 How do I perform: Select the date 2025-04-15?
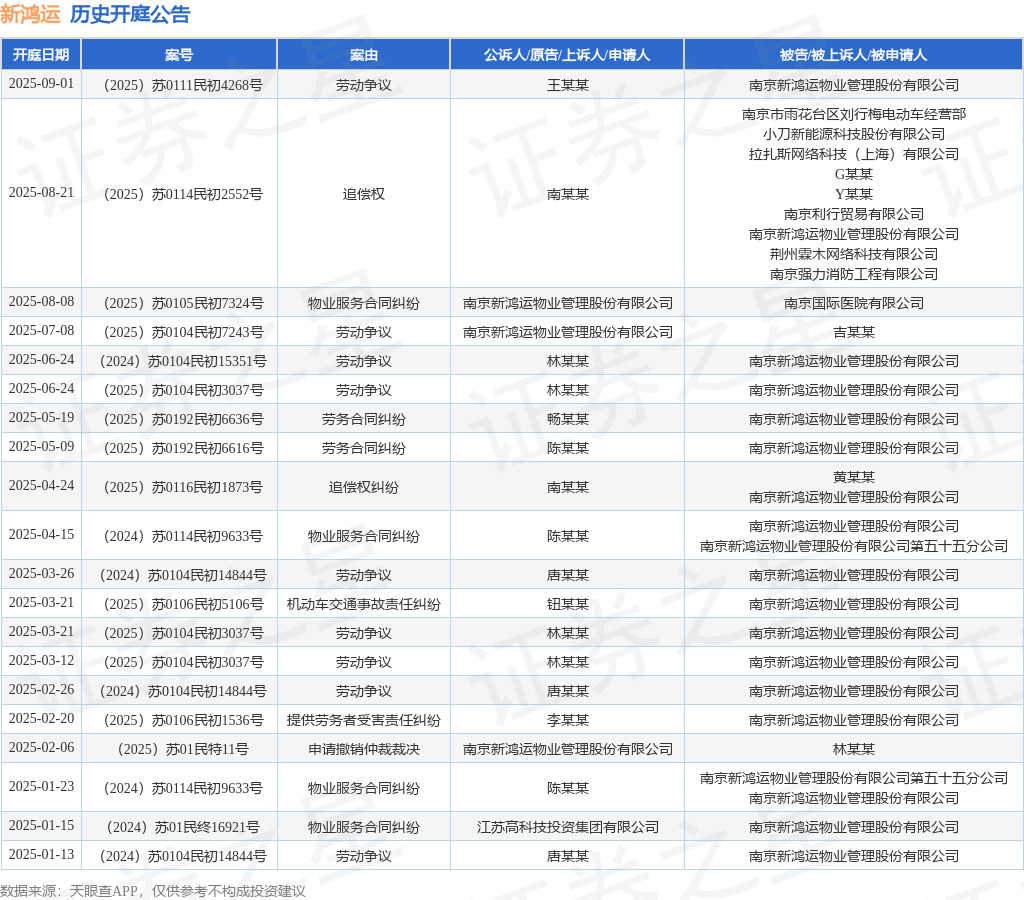point(41,535)
